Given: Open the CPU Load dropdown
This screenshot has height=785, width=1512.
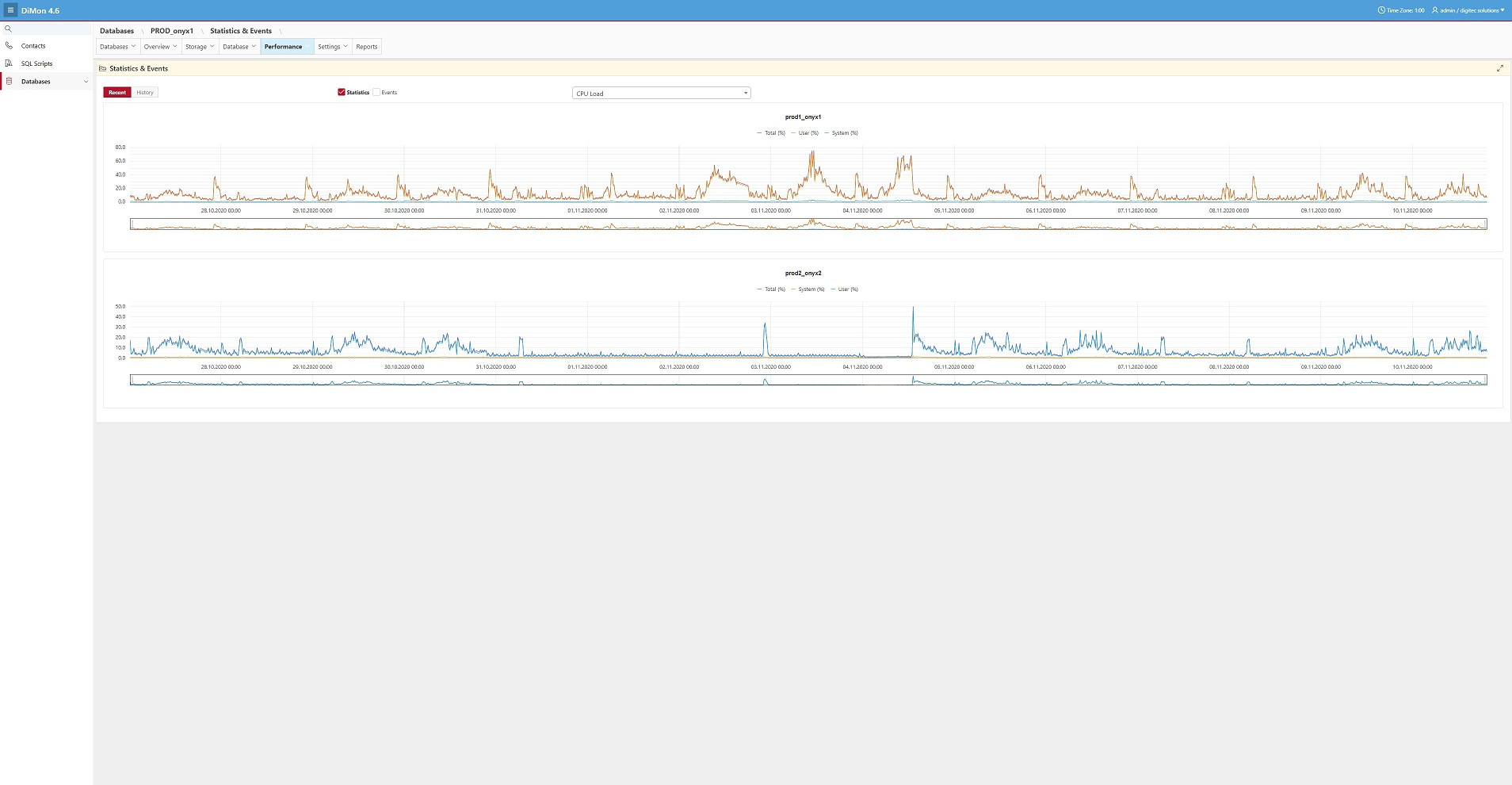Looking at the screenshot, I should click(x=661, y=94).
